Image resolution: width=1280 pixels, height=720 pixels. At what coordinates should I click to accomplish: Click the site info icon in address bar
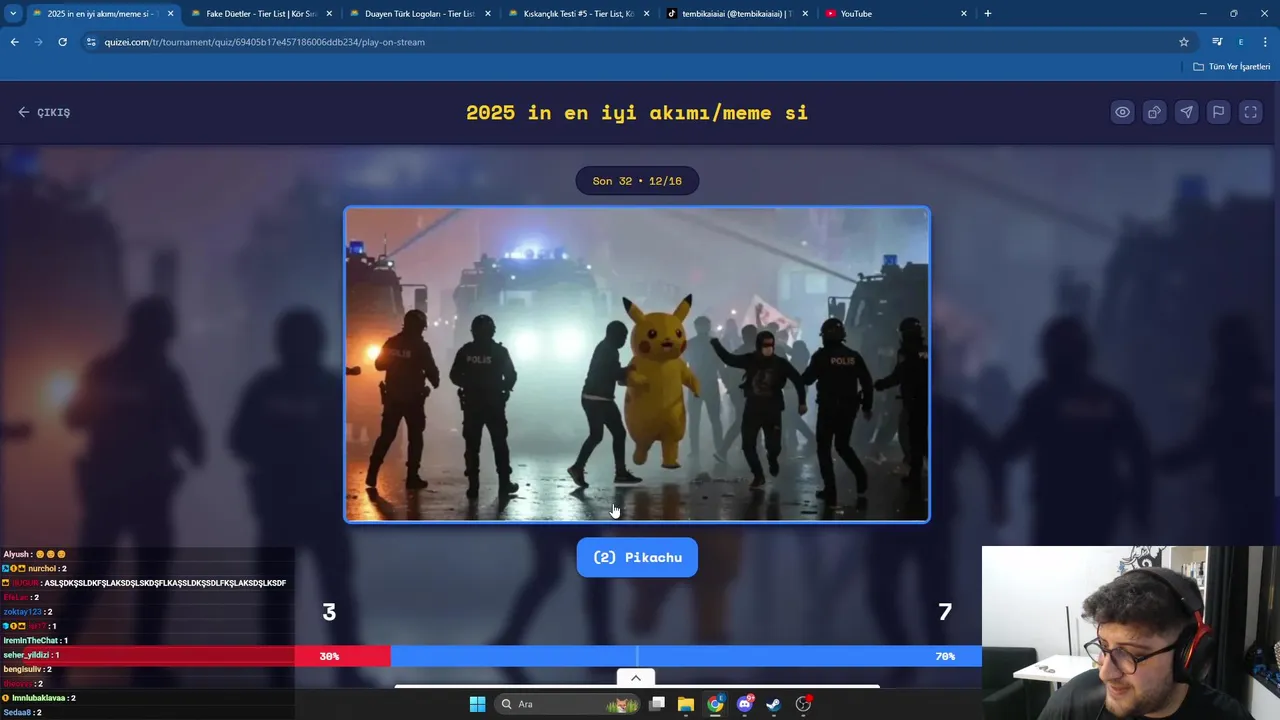click(x=91, y=42)
